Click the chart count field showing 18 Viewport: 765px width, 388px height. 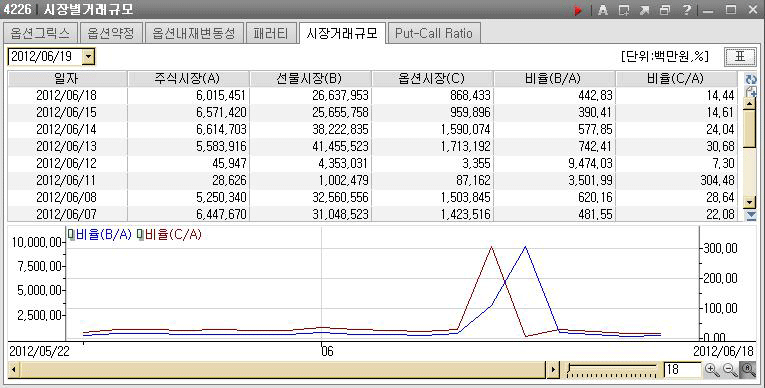(x=683, y=370)
